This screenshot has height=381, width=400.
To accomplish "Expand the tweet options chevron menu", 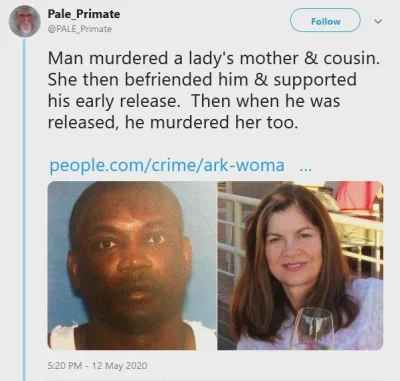I will click(x=378, y=21).
